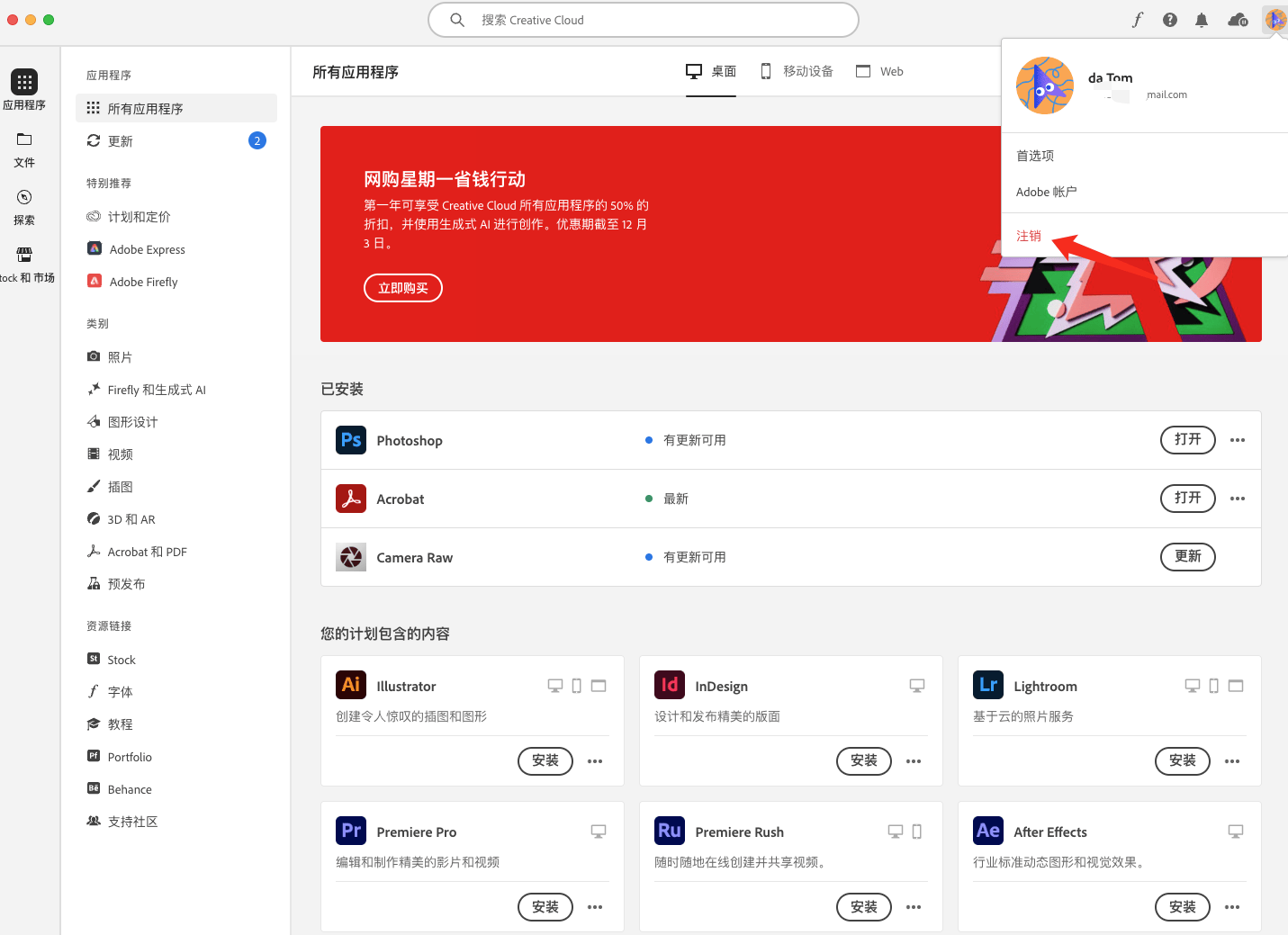Check cloud sync status icon
This screenshot has width=1288, height=935.
[x=1238, y=20]
